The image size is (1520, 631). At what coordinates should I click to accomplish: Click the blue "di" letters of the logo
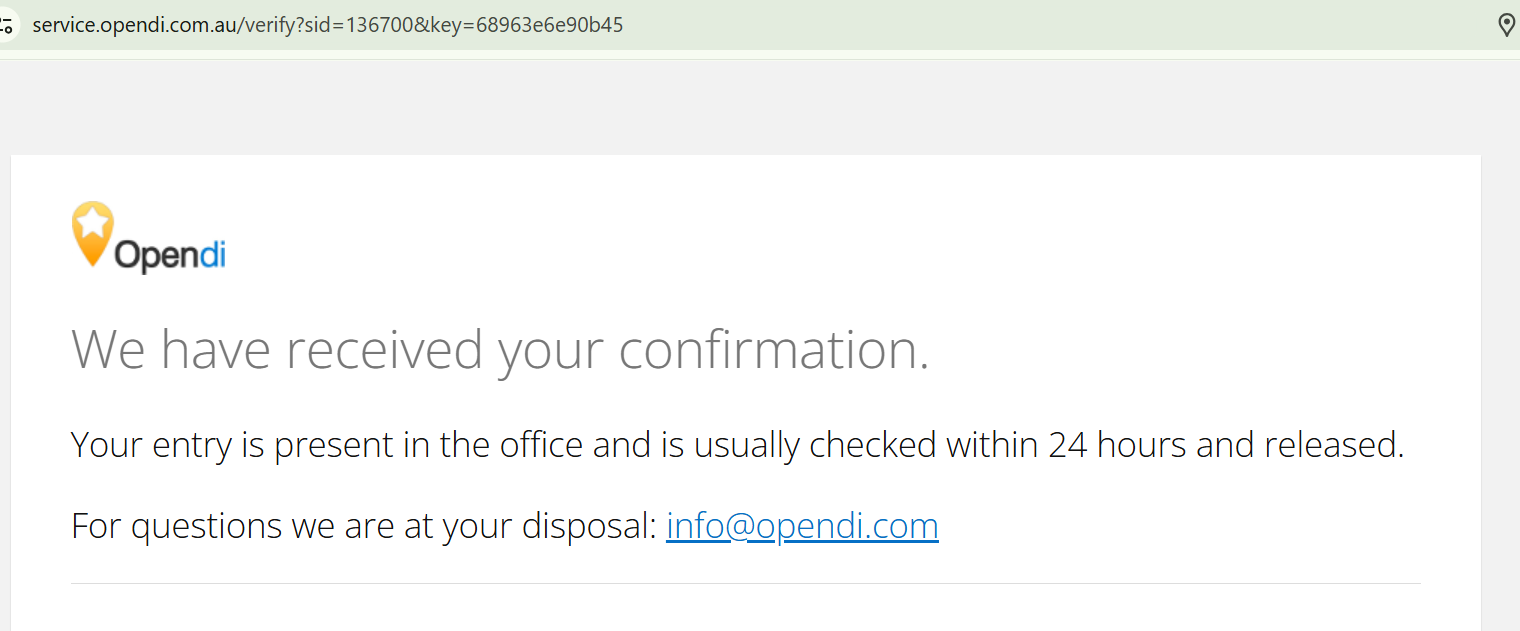click(214, 254)
